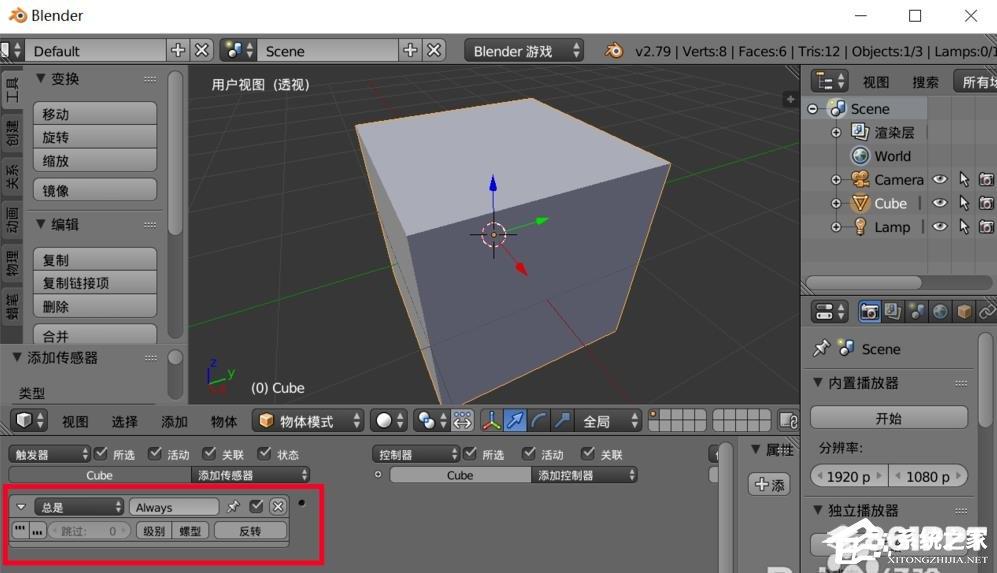The height and width of the screenshot is (573, 997).
Task: Select the translate manipulator arrow icon
Action: (514, 420)
